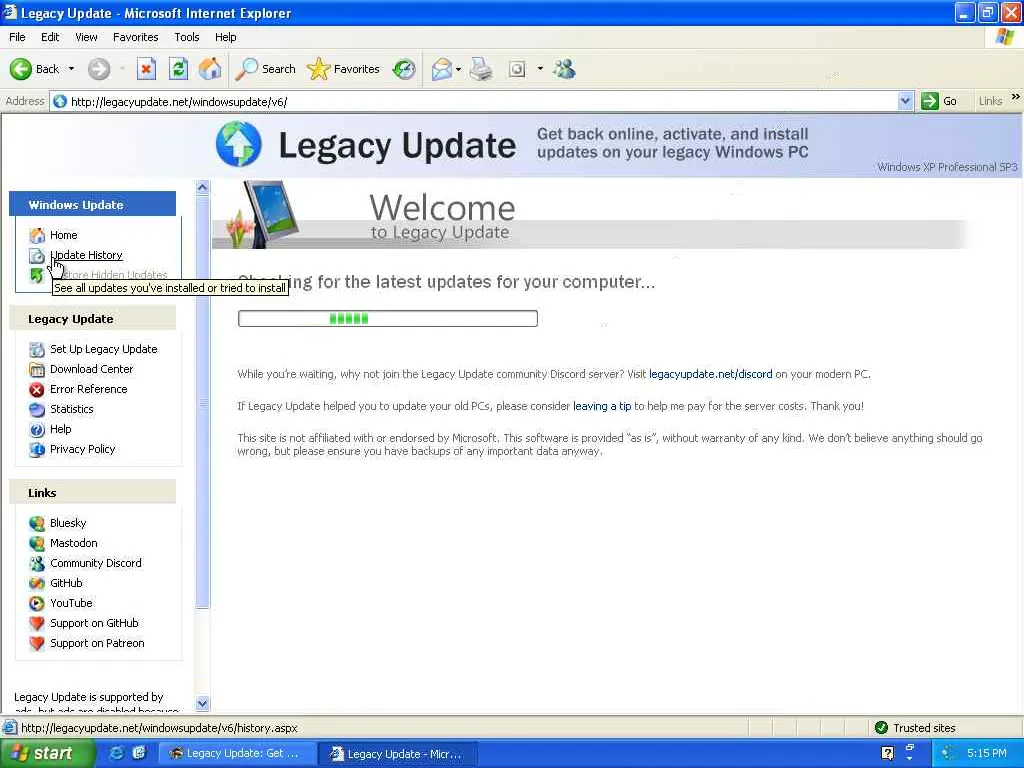Click the Trusted sites security zone indicator
The image size is (1024, 768).
coord(915,728)
